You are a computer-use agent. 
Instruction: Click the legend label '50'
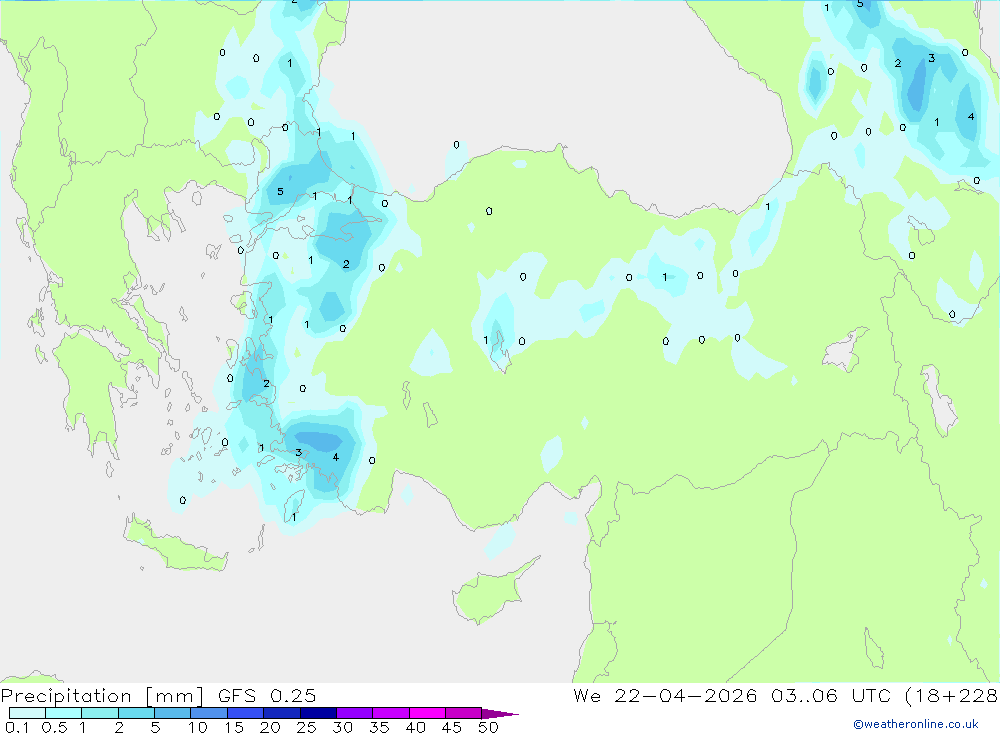pyautogui.click(x=488, y=727)
